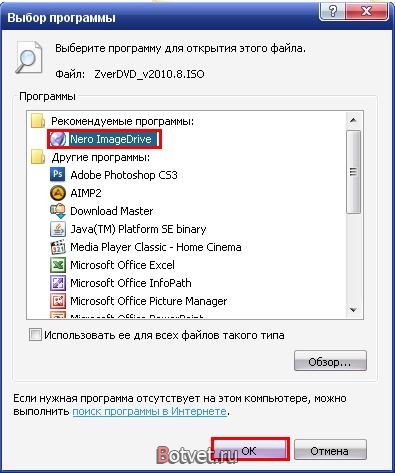Choose Java(TM) Platform SE binary icon

[57, 229]
